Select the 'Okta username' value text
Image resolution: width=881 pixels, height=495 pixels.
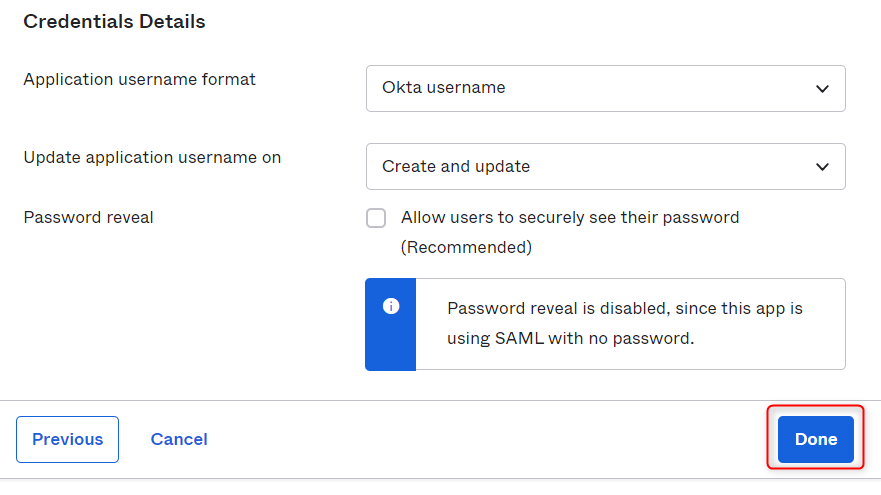pos(443,88)
